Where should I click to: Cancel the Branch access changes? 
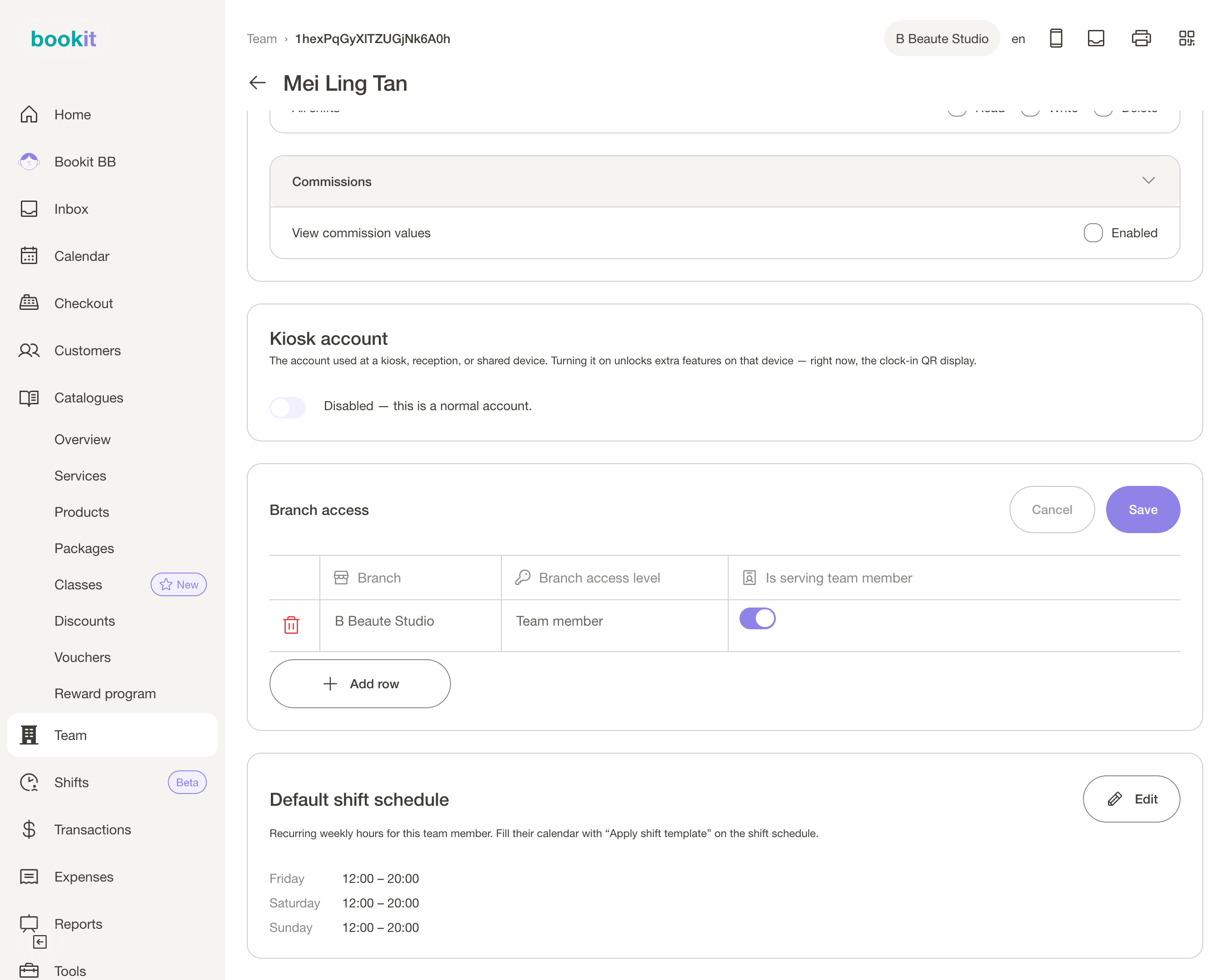[1052, 510]
